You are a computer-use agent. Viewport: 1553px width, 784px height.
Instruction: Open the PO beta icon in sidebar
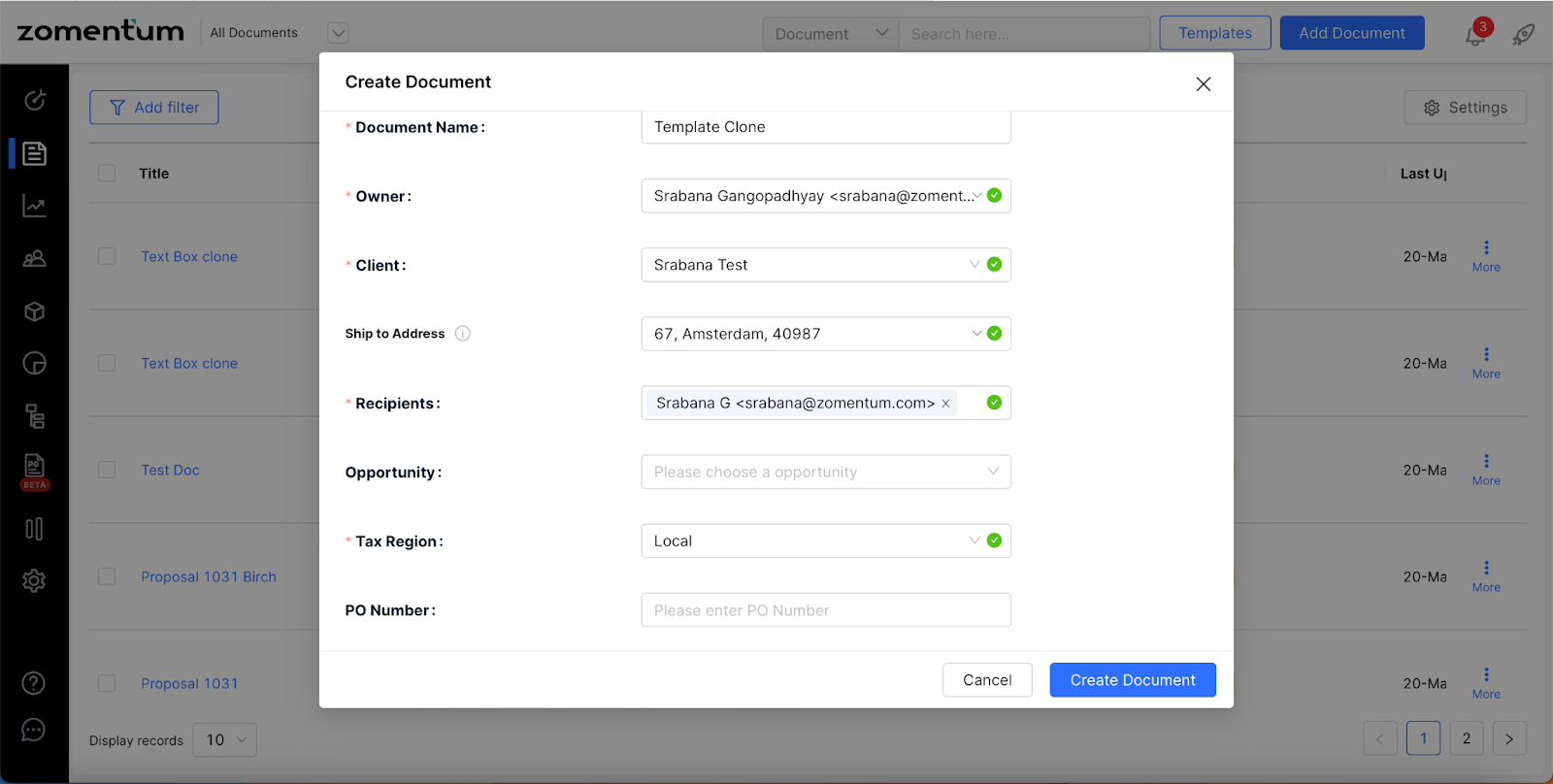pos(35,472)
